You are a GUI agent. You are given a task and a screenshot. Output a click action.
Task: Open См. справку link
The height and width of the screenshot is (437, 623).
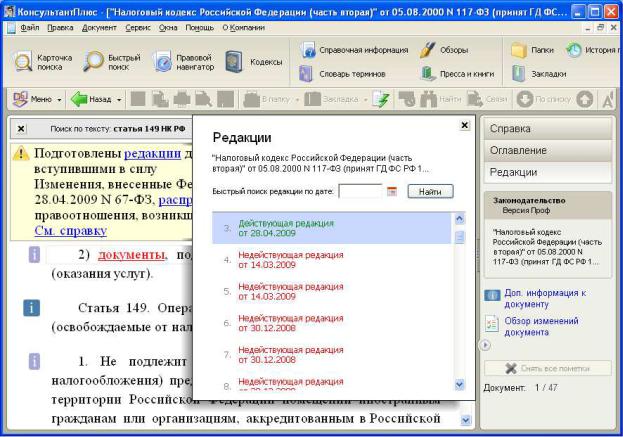click(x=71, y=230)
